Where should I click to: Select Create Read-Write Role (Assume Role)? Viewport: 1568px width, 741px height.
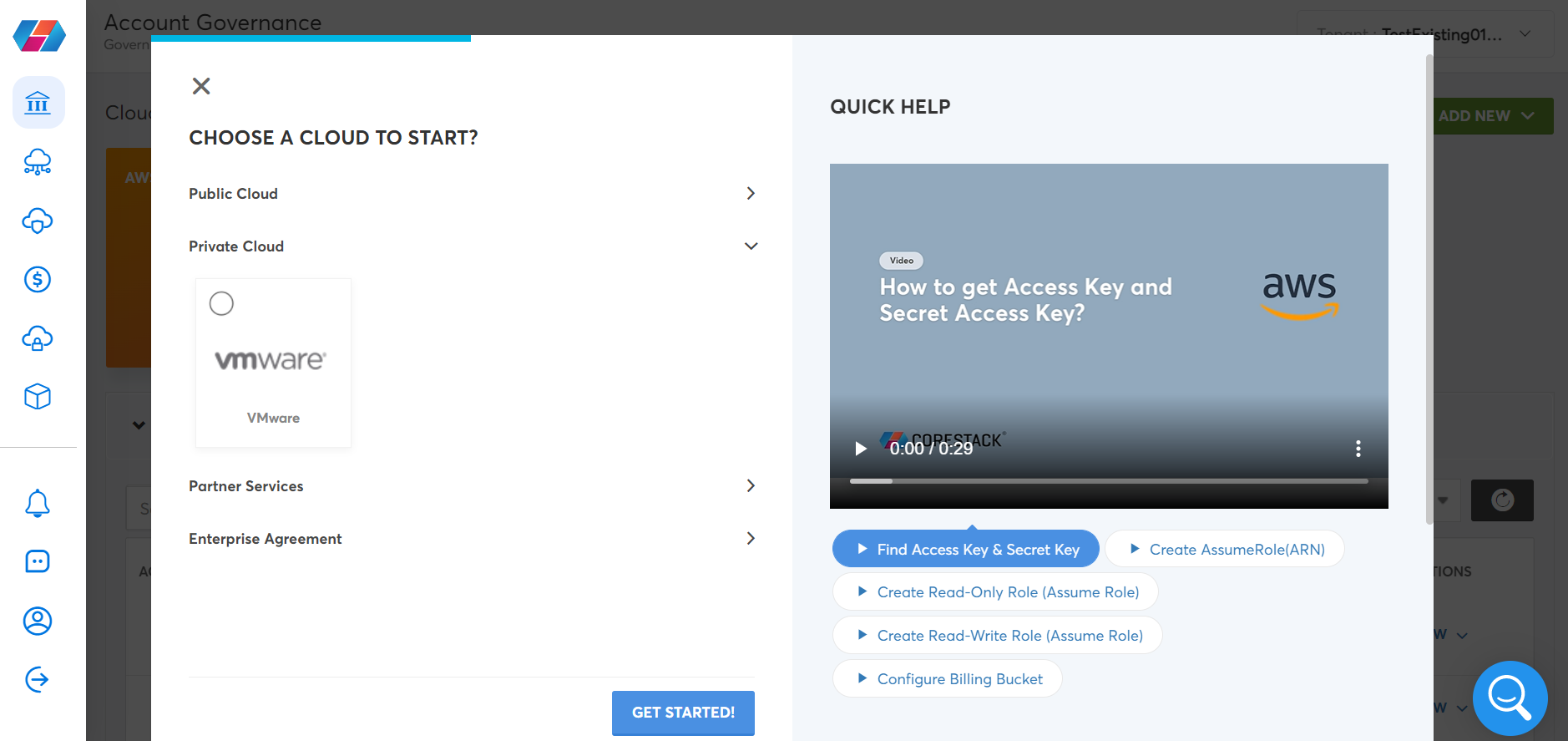click(x=998, y=635)
